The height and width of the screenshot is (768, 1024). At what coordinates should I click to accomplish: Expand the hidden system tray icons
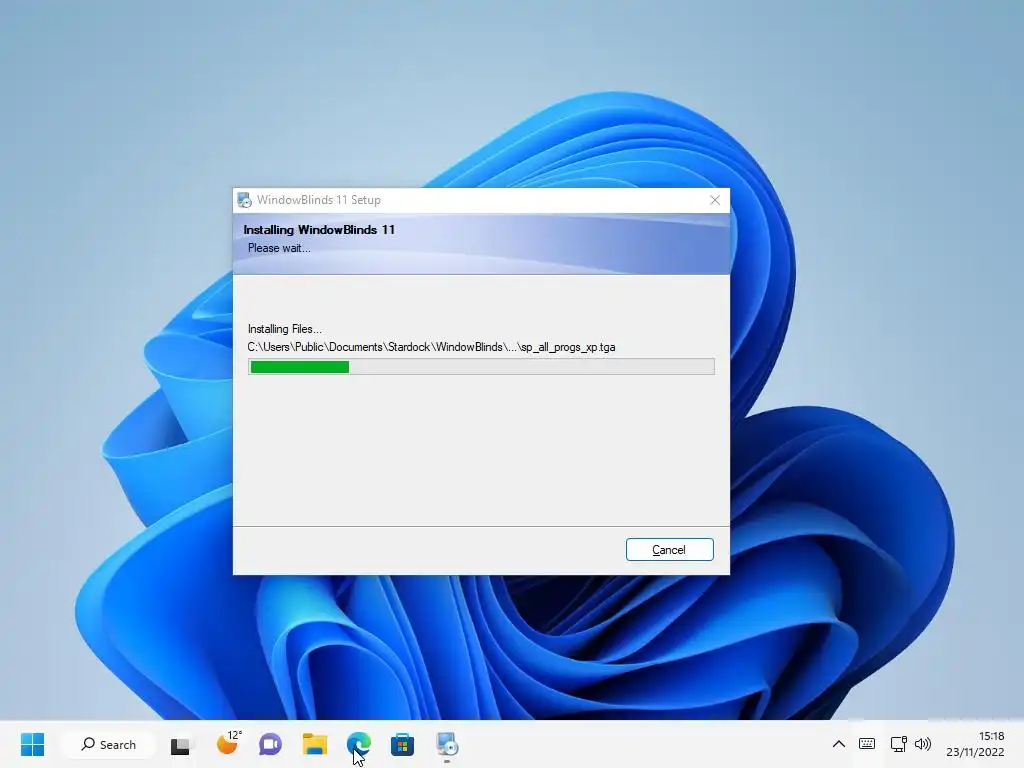pyautogui.click(x=839, y=744)
